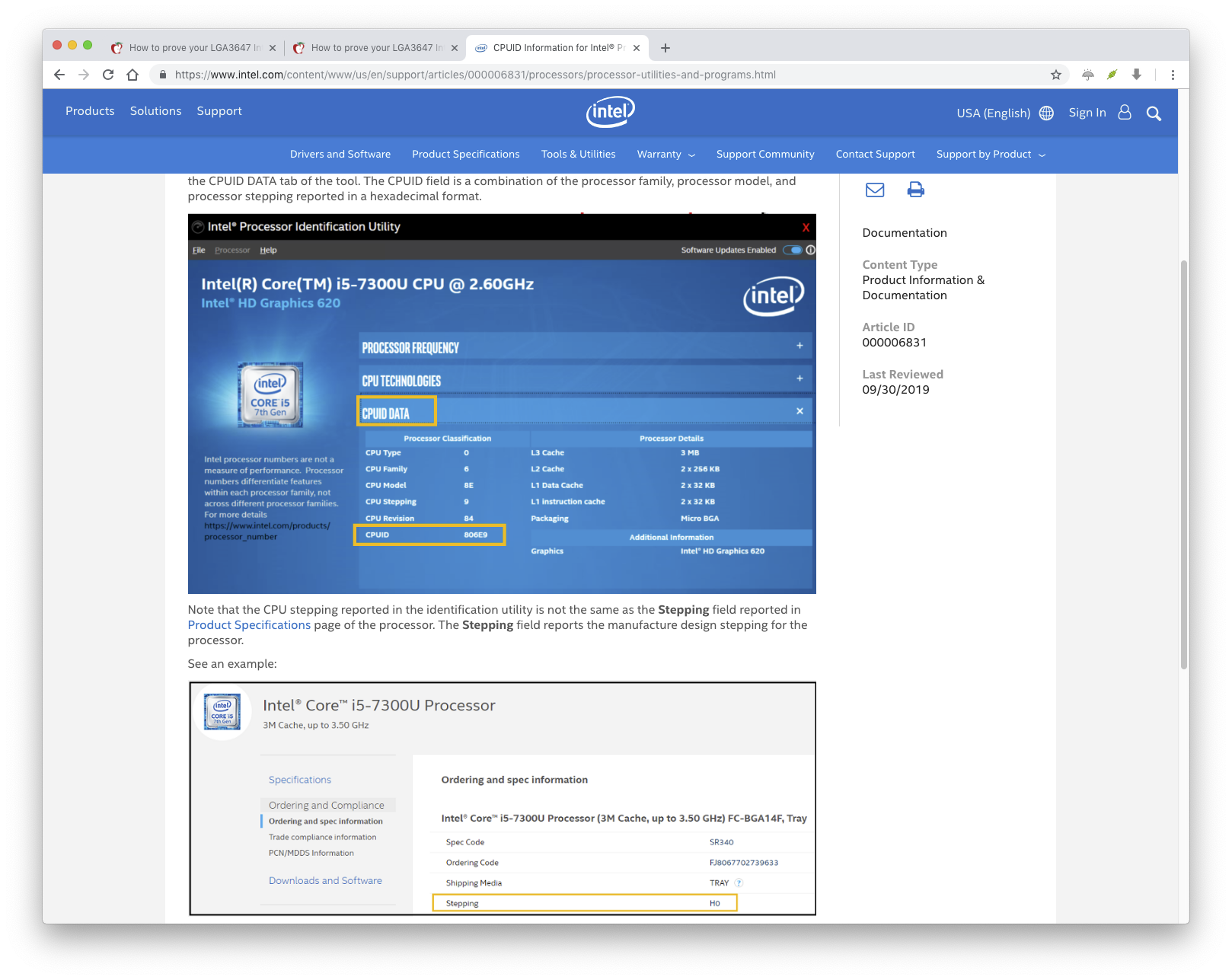Viewport: 1232px width, 980px height.
Task: Reload the current page
Action: 108,75
